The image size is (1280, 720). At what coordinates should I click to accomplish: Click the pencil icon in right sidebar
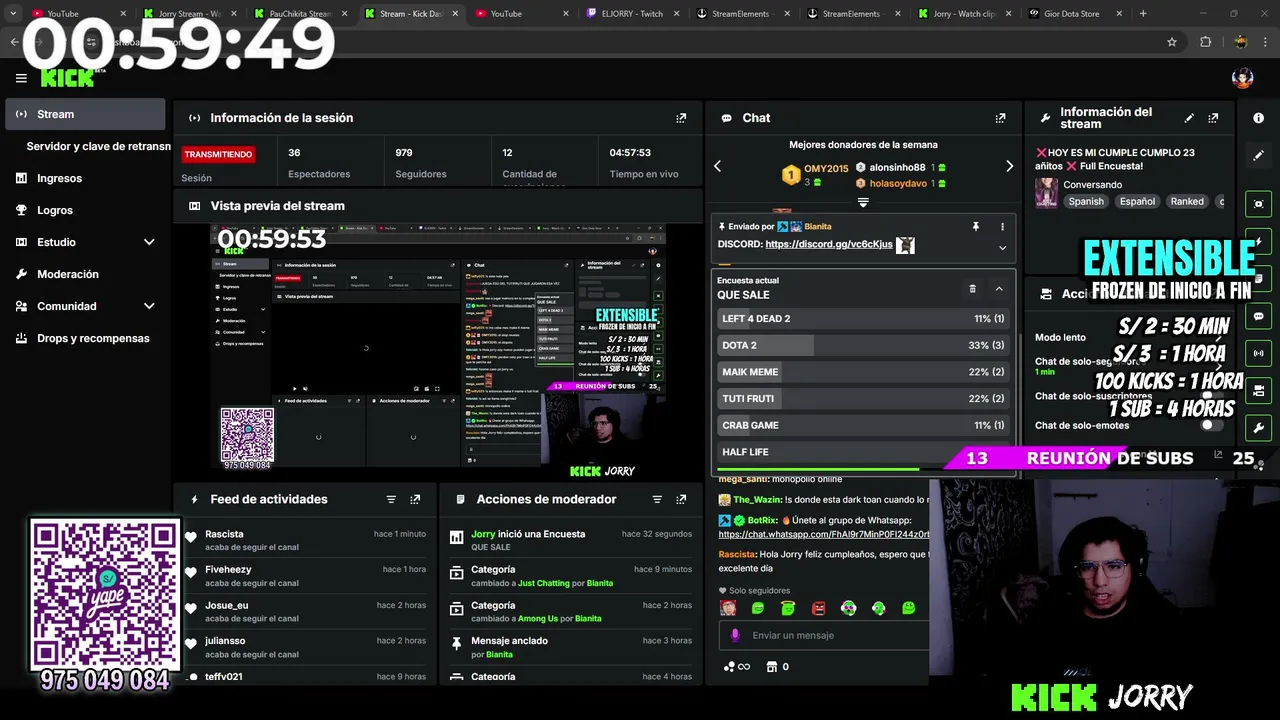[1258, 156]
